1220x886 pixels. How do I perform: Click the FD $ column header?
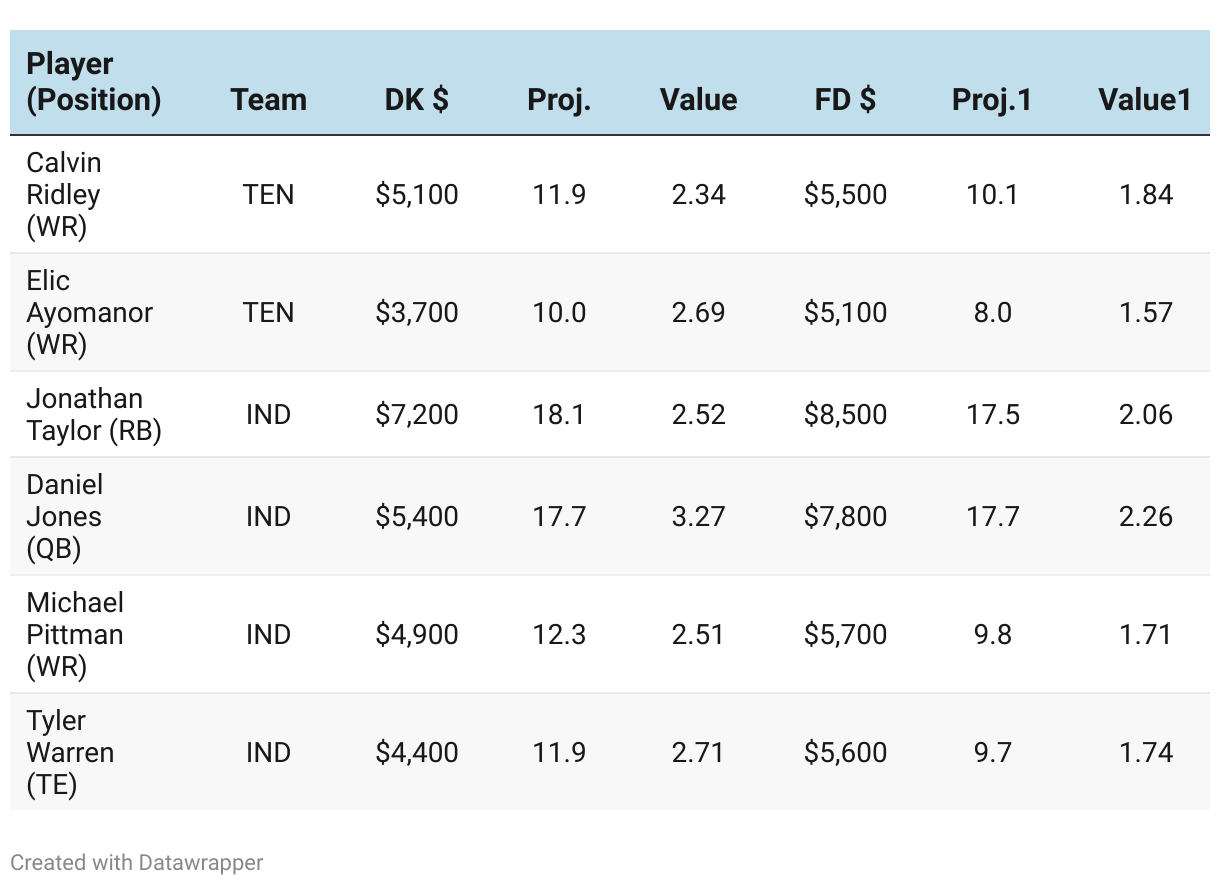tap(845, 100)
